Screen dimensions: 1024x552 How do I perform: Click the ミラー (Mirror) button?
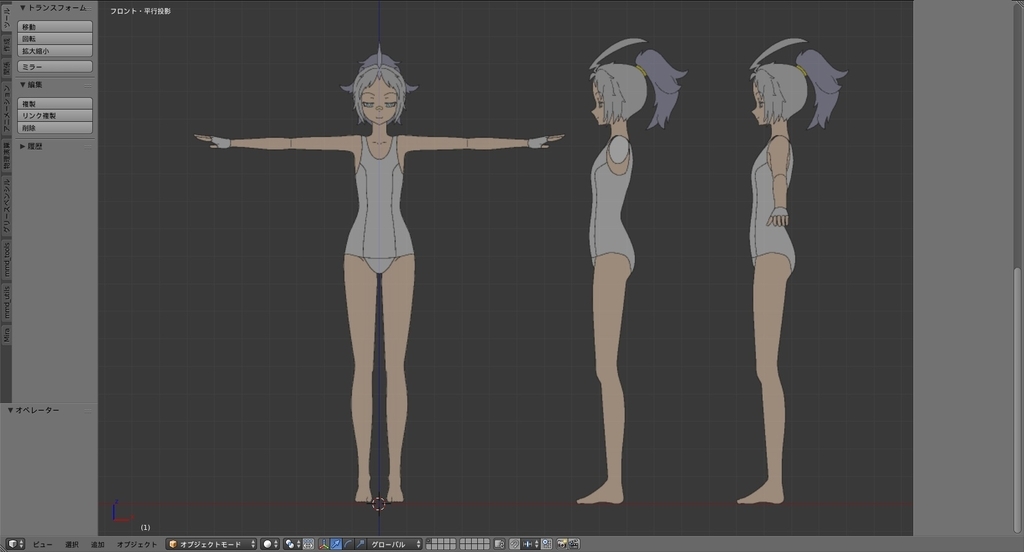(x=55, y=67)
